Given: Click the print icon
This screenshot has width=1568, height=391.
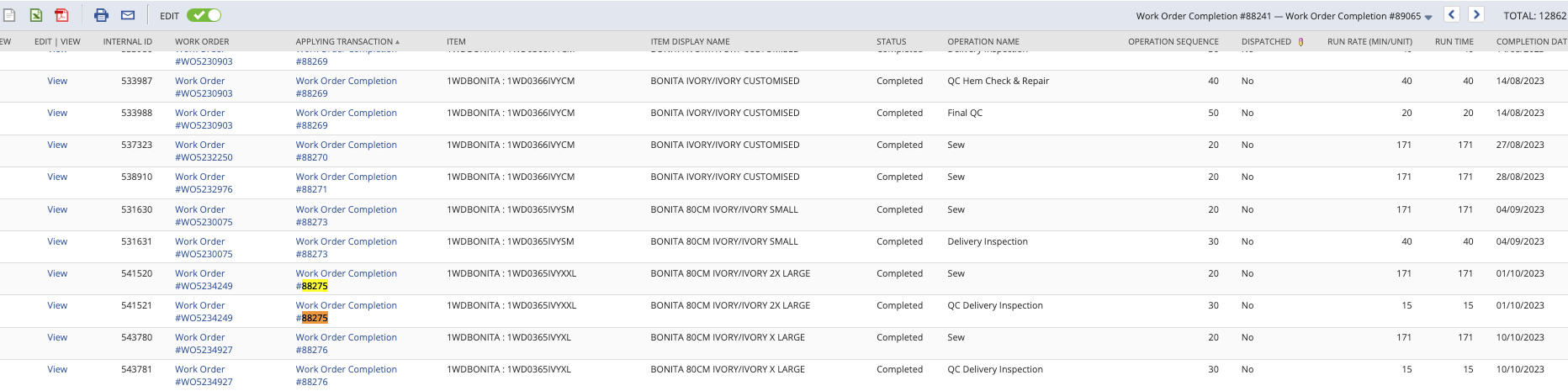Looking at the screenshot, I should 101,15.
